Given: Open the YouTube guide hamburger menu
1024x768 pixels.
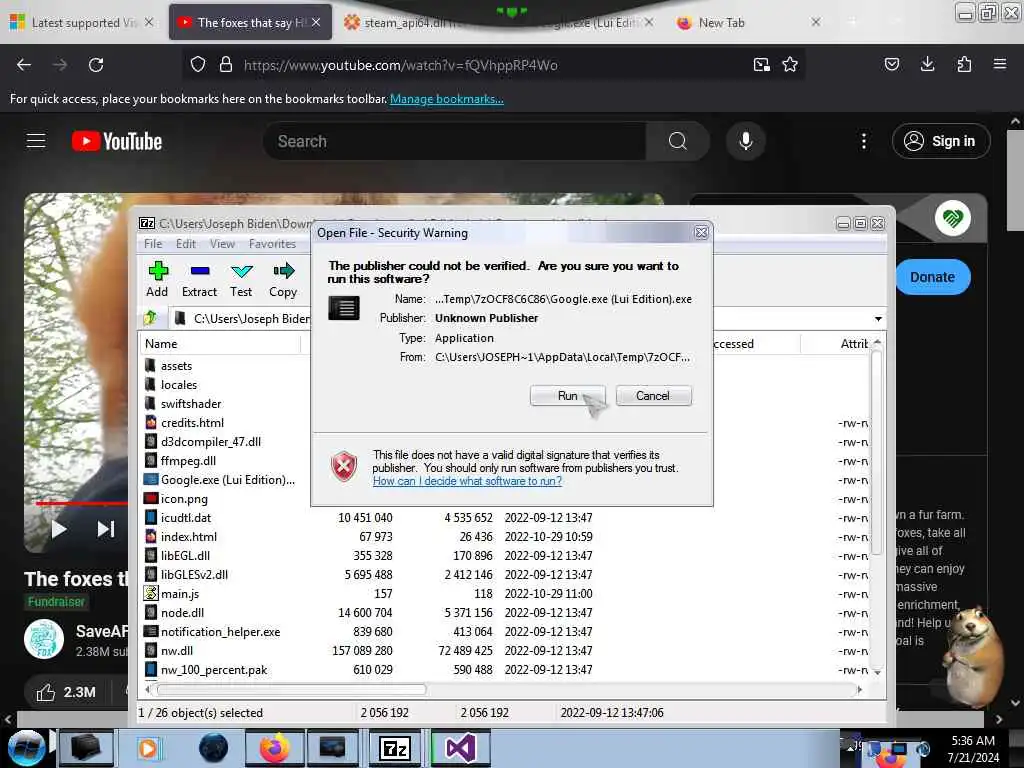Looking at the screenshot, I should click(x=36, y=141).
